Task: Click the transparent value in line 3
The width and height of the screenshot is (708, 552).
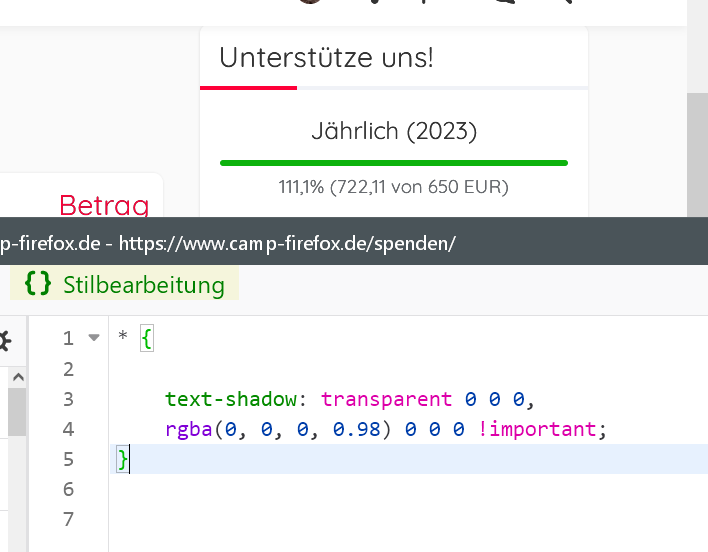Action: click(x=386, y=399)
